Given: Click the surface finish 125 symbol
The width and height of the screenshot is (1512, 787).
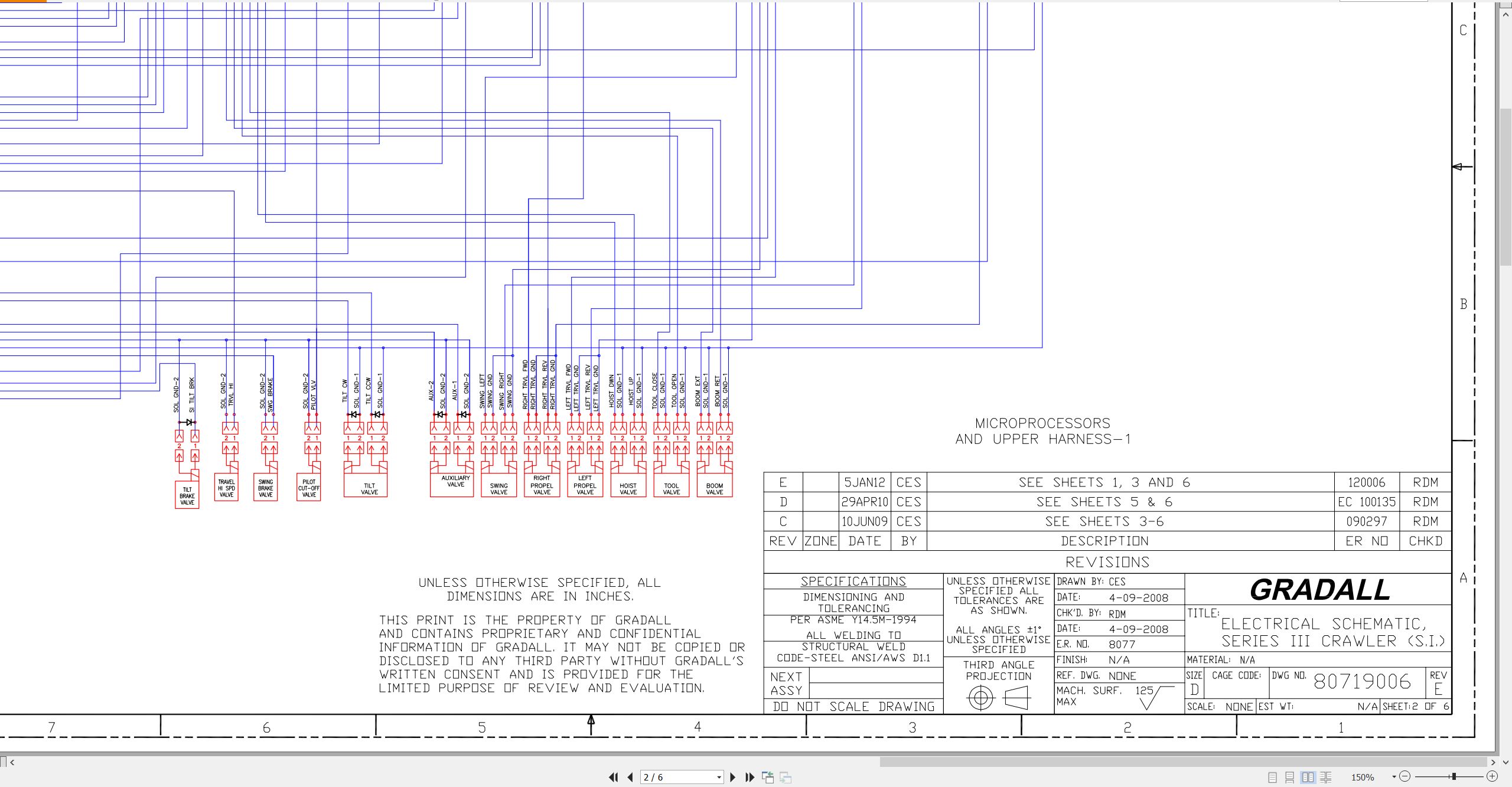Looking at the screenshot, I should 1155,697.
